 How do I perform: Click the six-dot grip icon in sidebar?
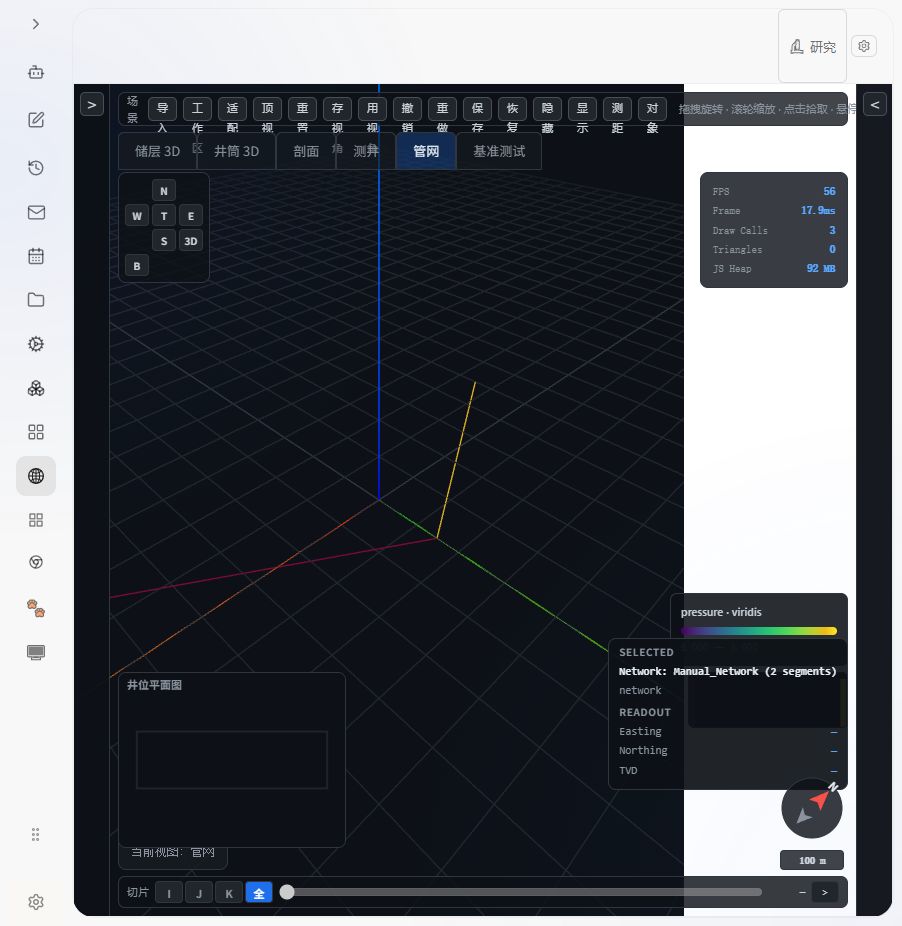click(x=35, y=834)
